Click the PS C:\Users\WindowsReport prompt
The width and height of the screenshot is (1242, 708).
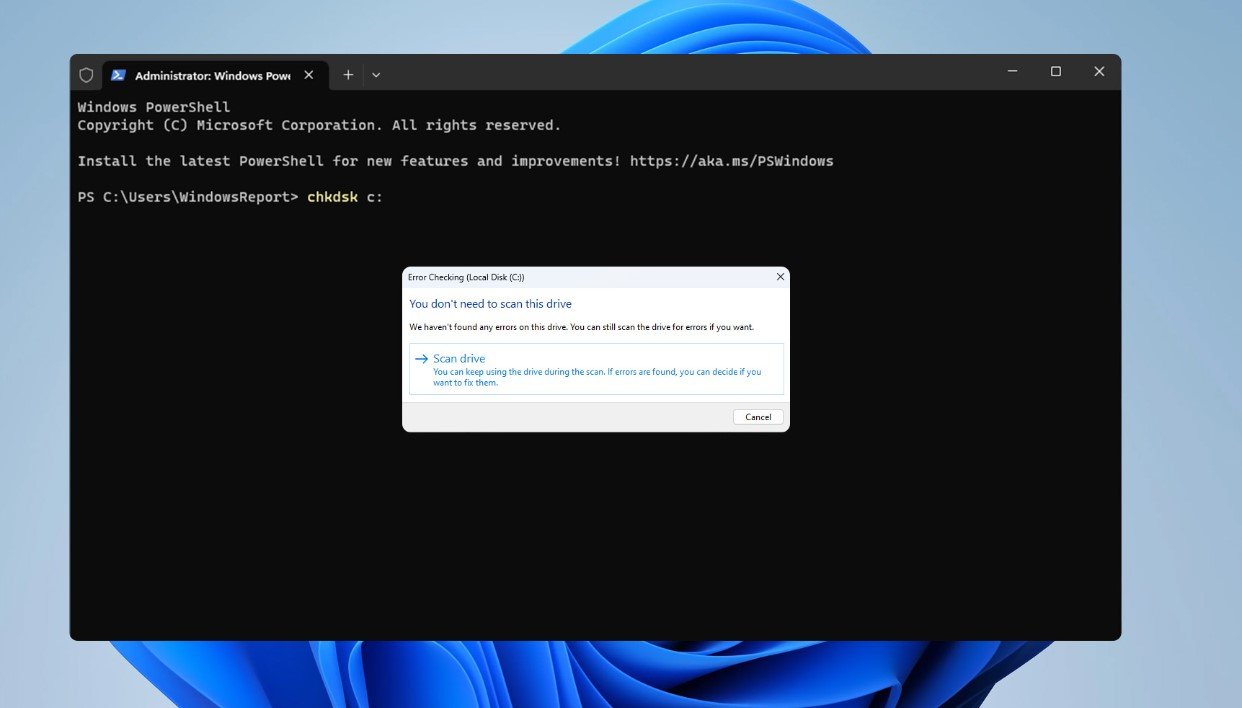pos(187,197)
